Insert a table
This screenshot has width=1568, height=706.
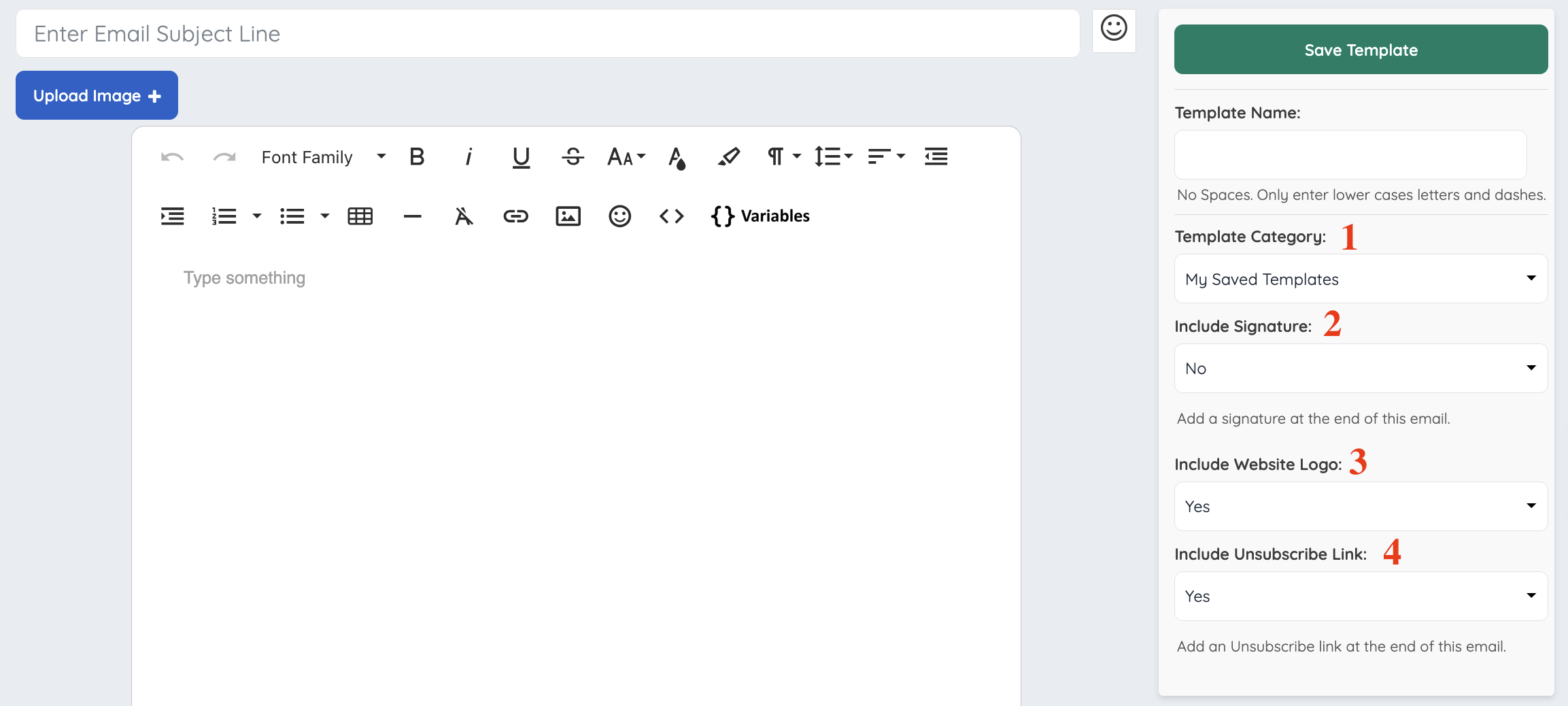[360, 216]
